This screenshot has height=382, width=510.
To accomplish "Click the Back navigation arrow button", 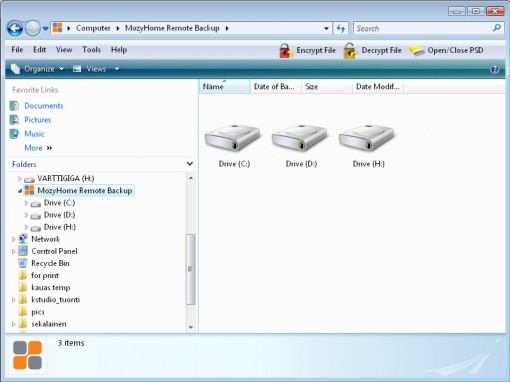I will (x=15, y=29).
